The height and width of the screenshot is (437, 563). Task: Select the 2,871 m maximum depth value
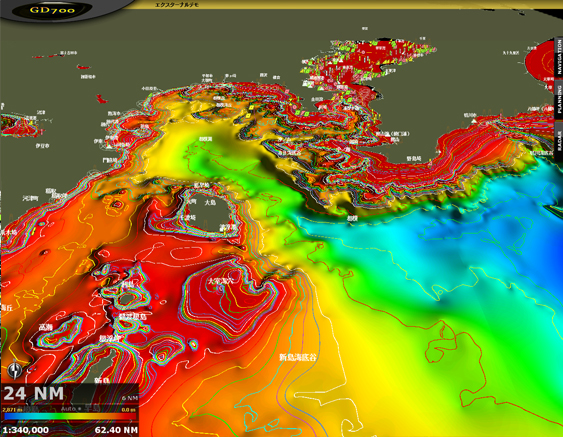[x=12, y=409]
